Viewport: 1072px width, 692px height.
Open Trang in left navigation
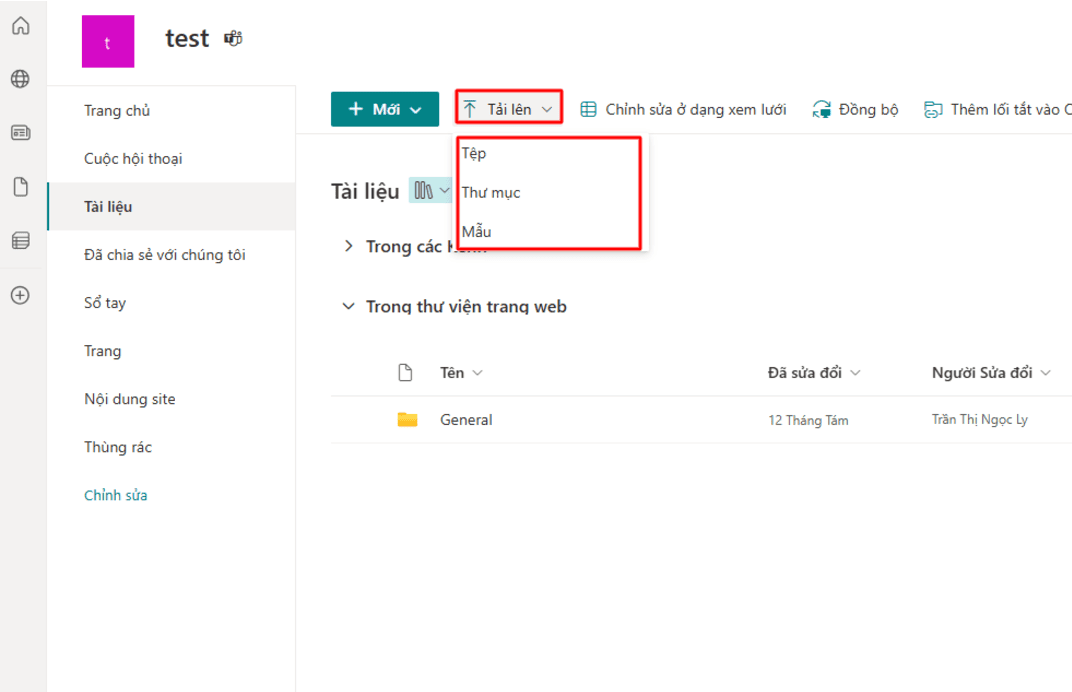click(103, 351)
